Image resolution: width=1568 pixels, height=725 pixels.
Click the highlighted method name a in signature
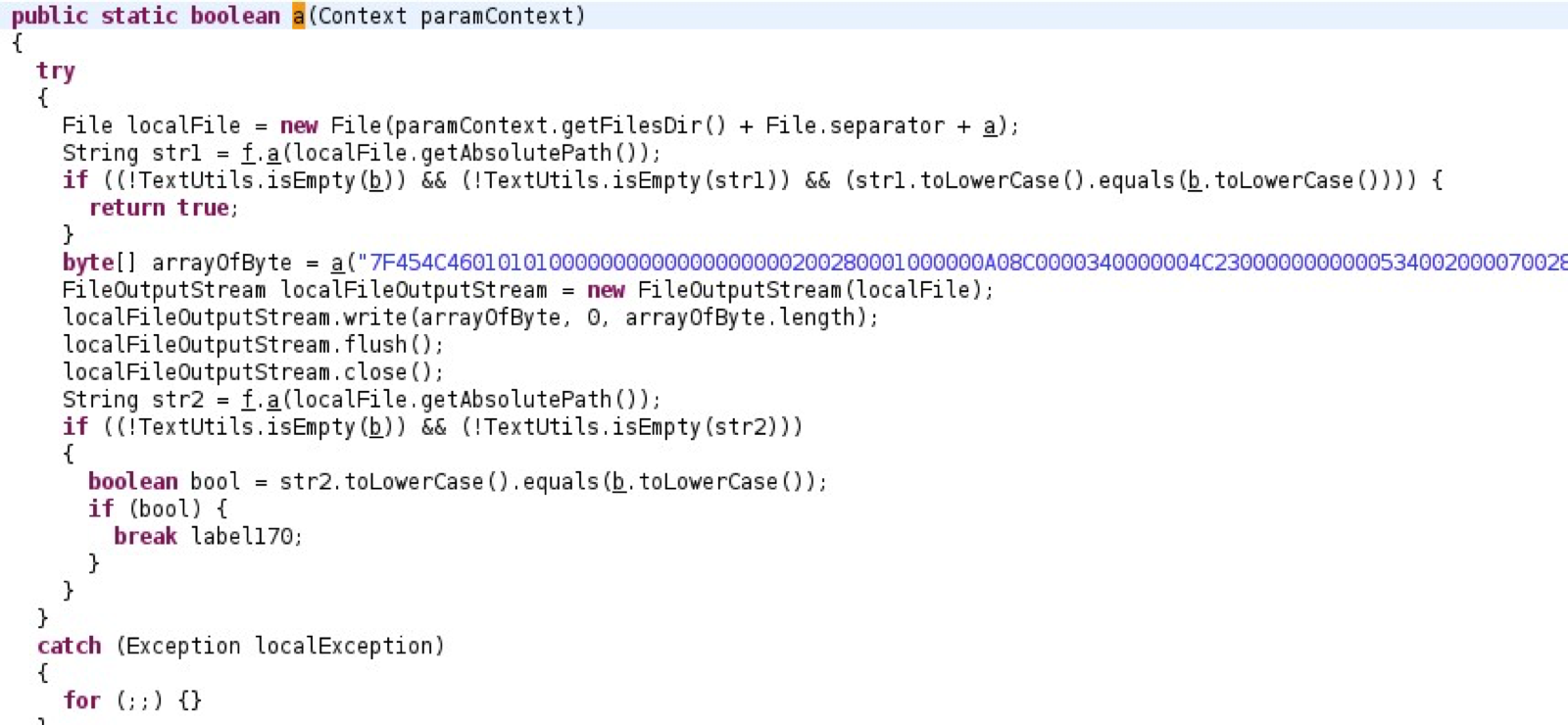click(298, 17)
